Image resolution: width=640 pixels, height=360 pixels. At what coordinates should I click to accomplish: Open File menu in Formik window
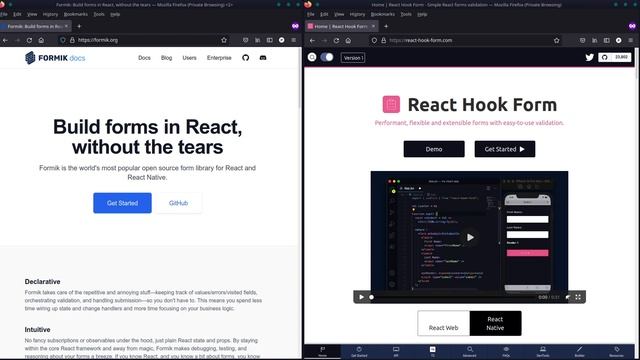(4, 14)
